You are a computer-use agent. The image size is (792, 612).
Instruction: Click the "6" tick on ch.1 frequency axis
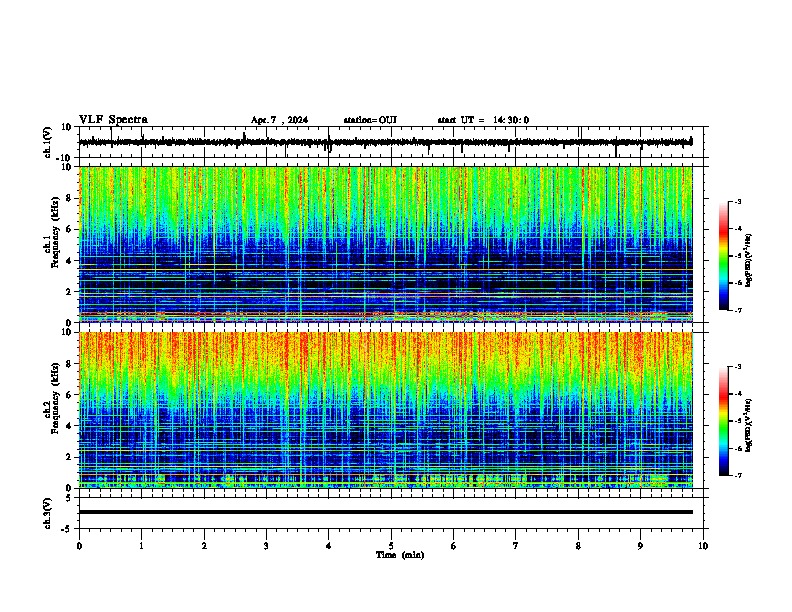pyautogui.click(x=69, y=230)
